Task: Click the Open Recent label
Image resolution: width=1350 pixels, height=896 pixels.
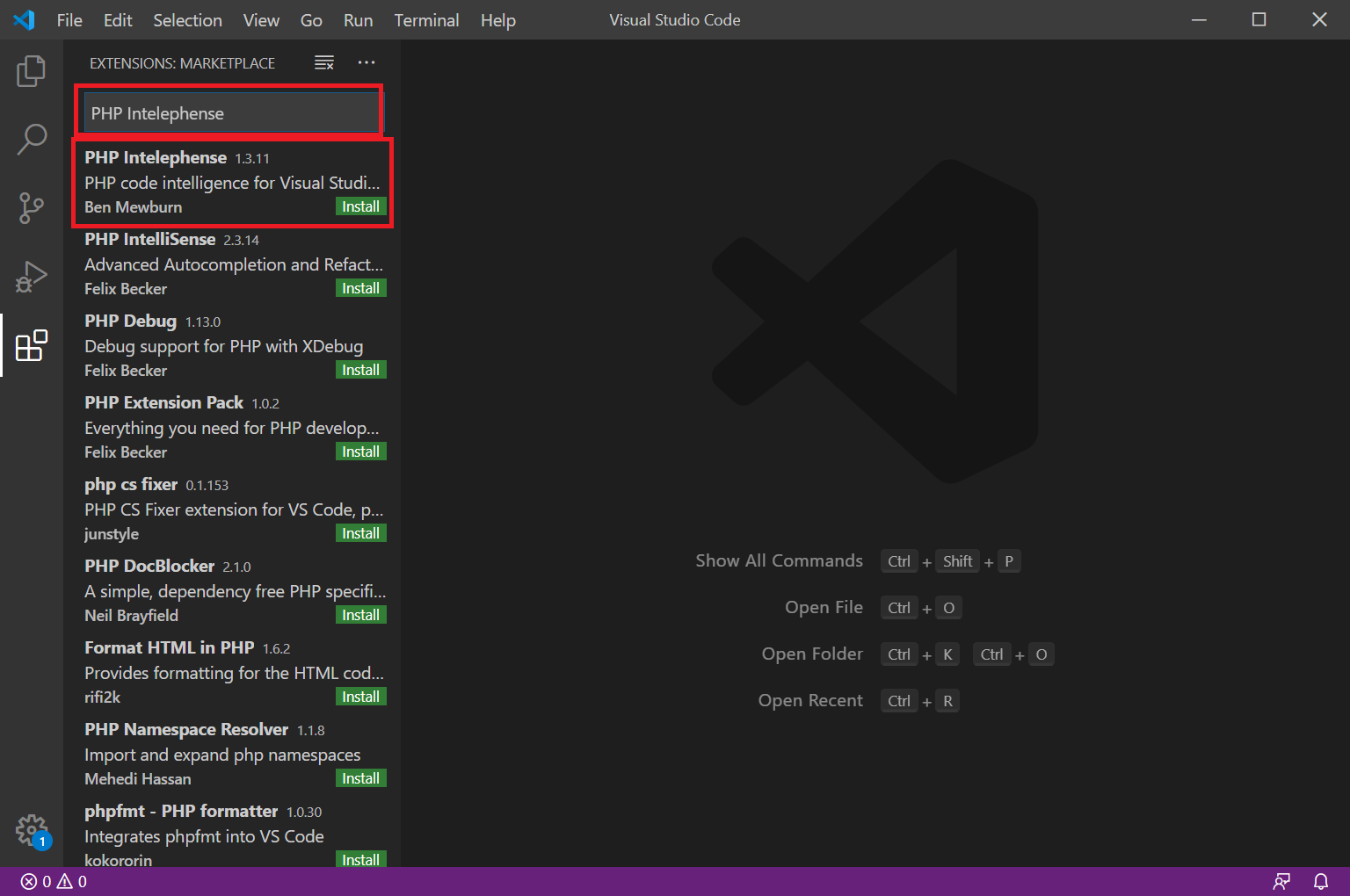Action: pyautogui.click(x=811, y=700)
